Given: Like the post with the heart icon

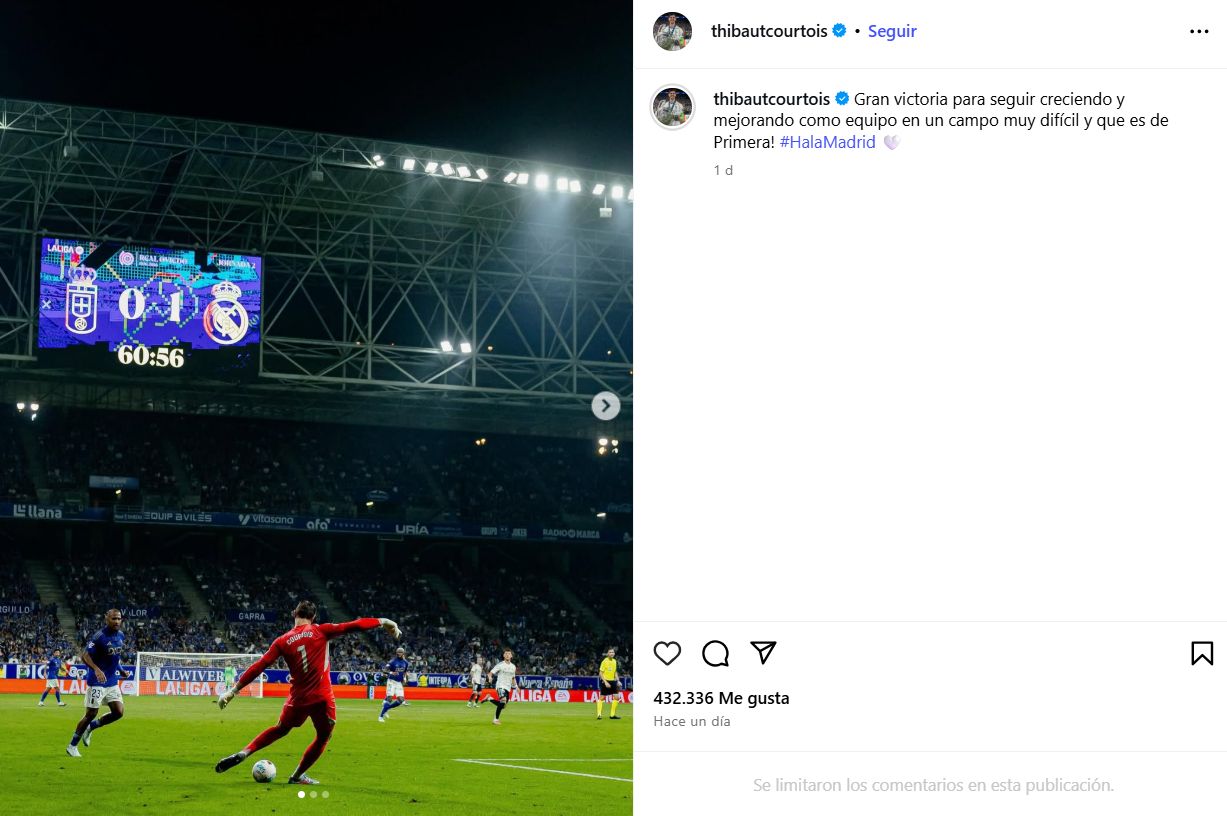Looking at the screenshot, I should click(667, 654).
